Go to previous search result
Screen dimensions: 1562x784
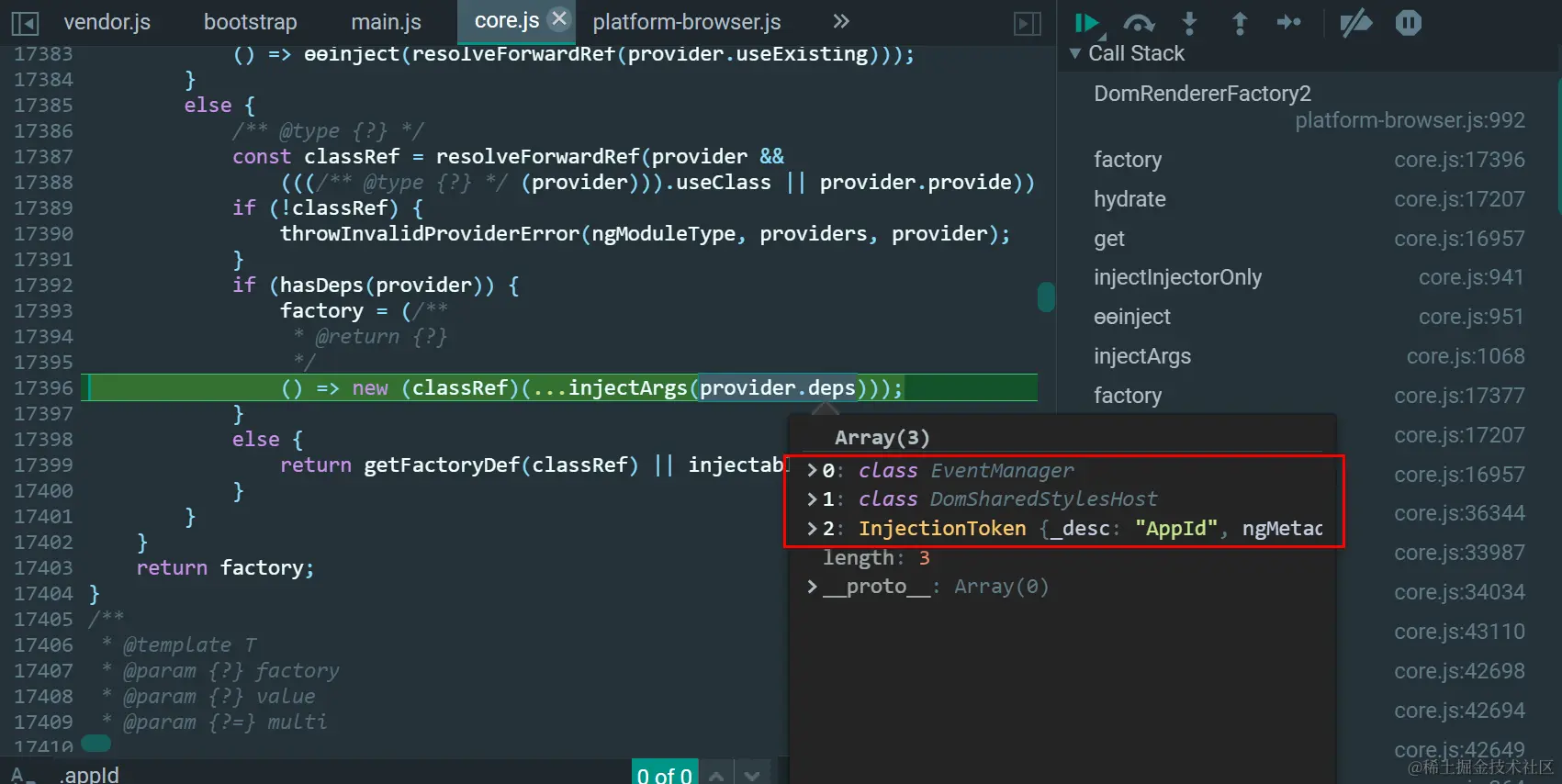[716, 775]
